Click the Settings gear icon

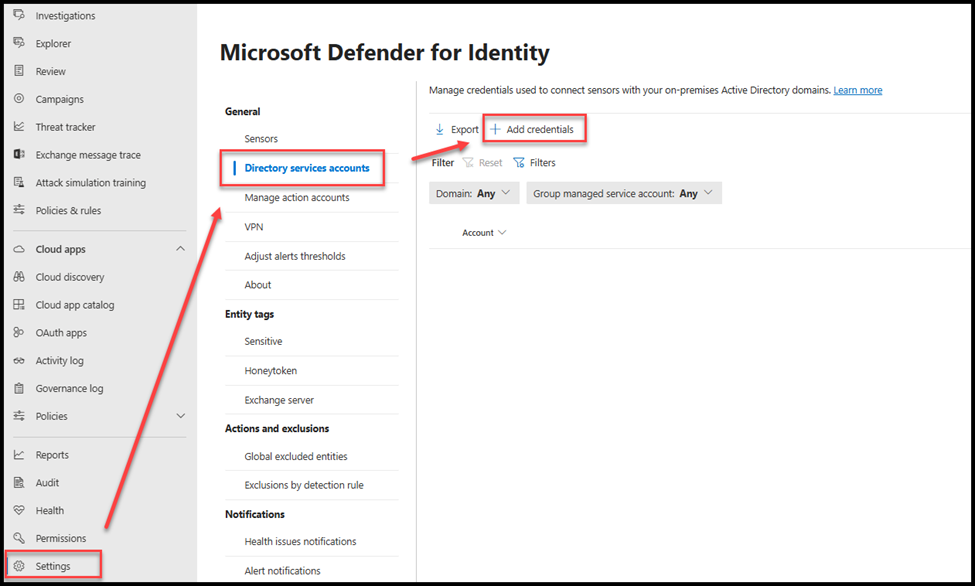point(19,565)
